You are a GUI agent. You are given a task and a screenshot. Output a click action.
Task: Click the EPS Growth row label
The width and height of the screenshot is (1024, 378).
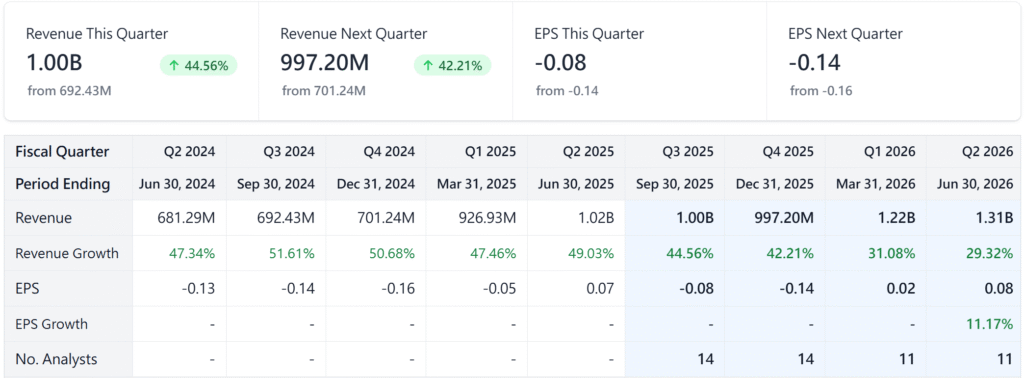[52, 324]
